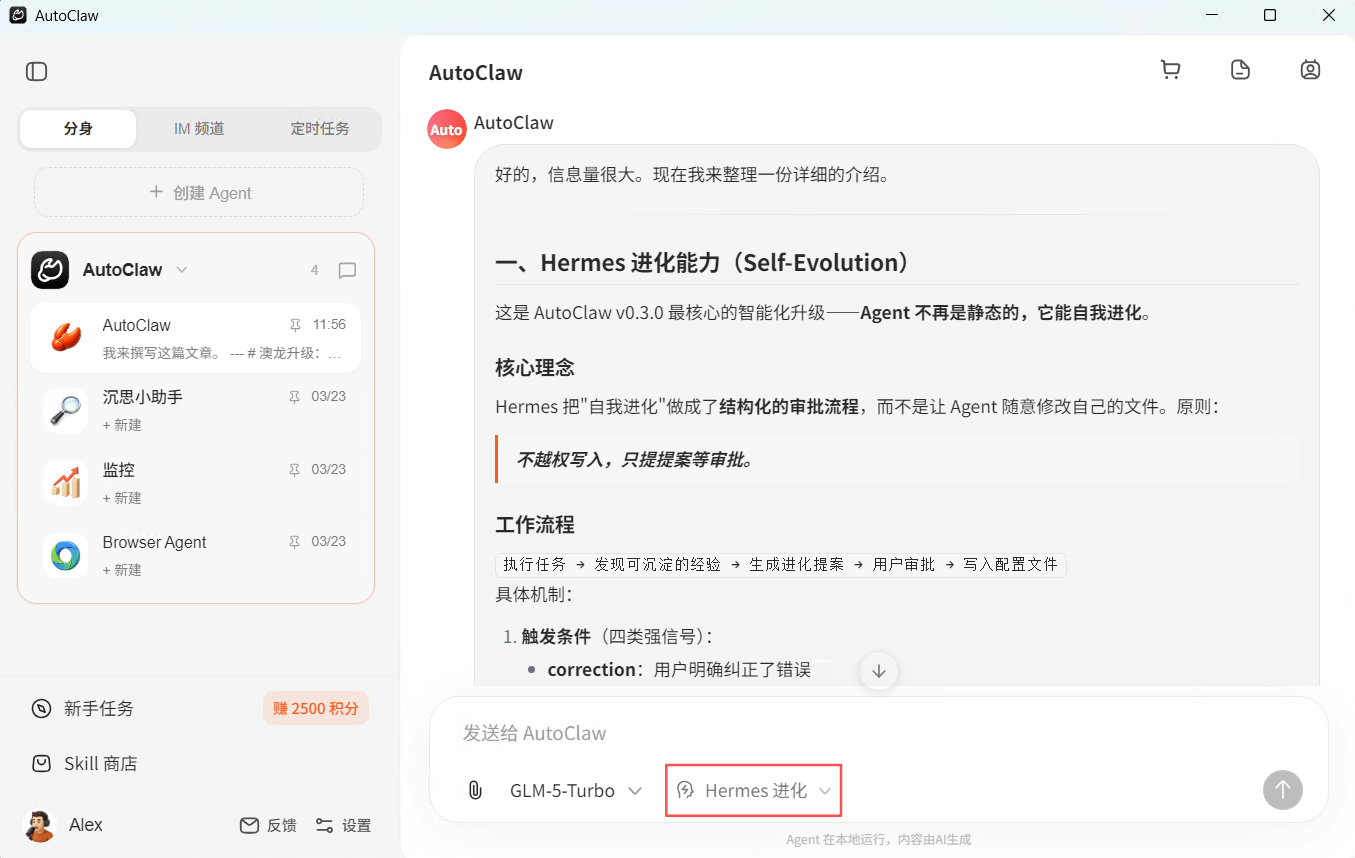Click the 新手任务 compass icon
The width and height of the screenshot is (1355, 858).
41,709
